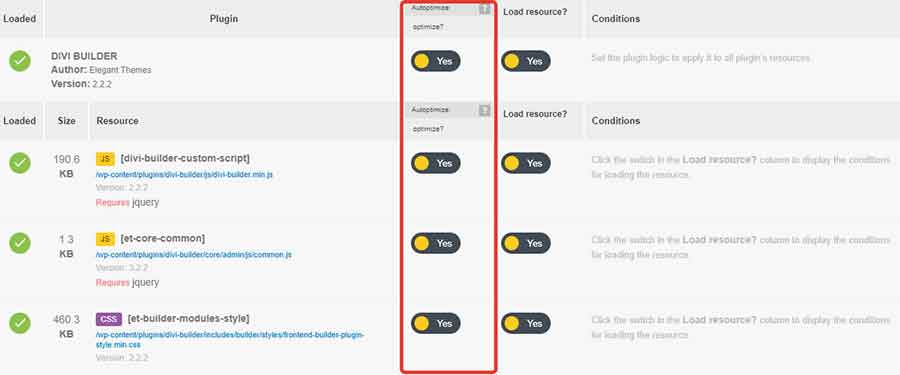Click help icon in resource Autoptimize header
Image resolution: width=900 pixels, height=375 pixels.
484,110
